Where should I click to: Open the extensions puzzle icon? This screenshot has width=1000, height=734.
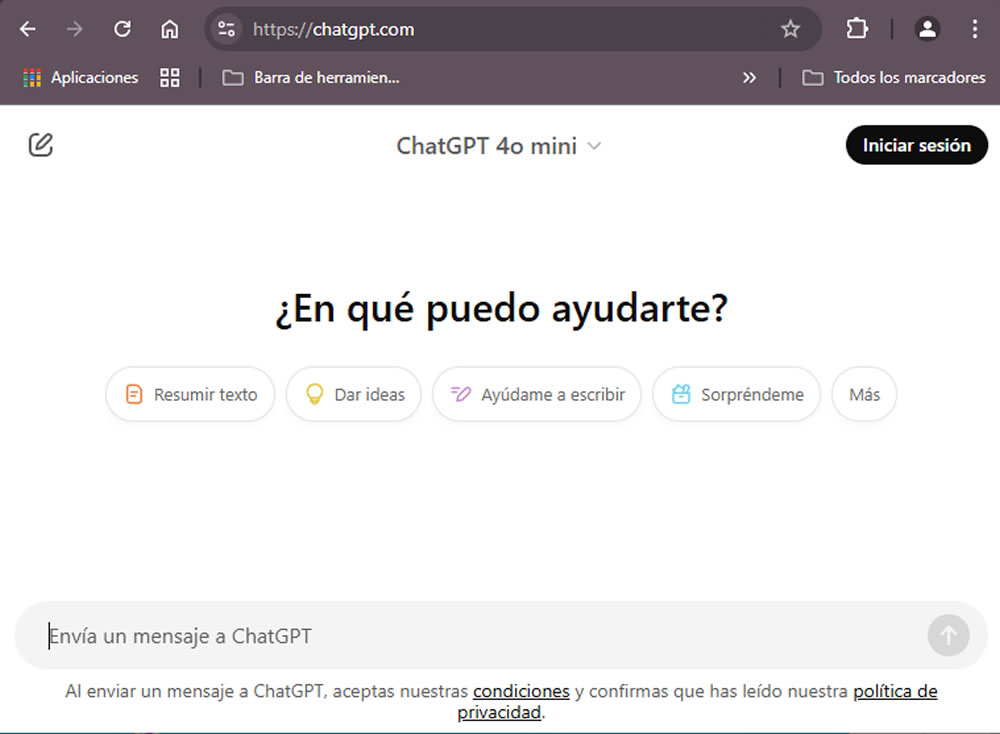pyautogui.click(x=857, y=29)
